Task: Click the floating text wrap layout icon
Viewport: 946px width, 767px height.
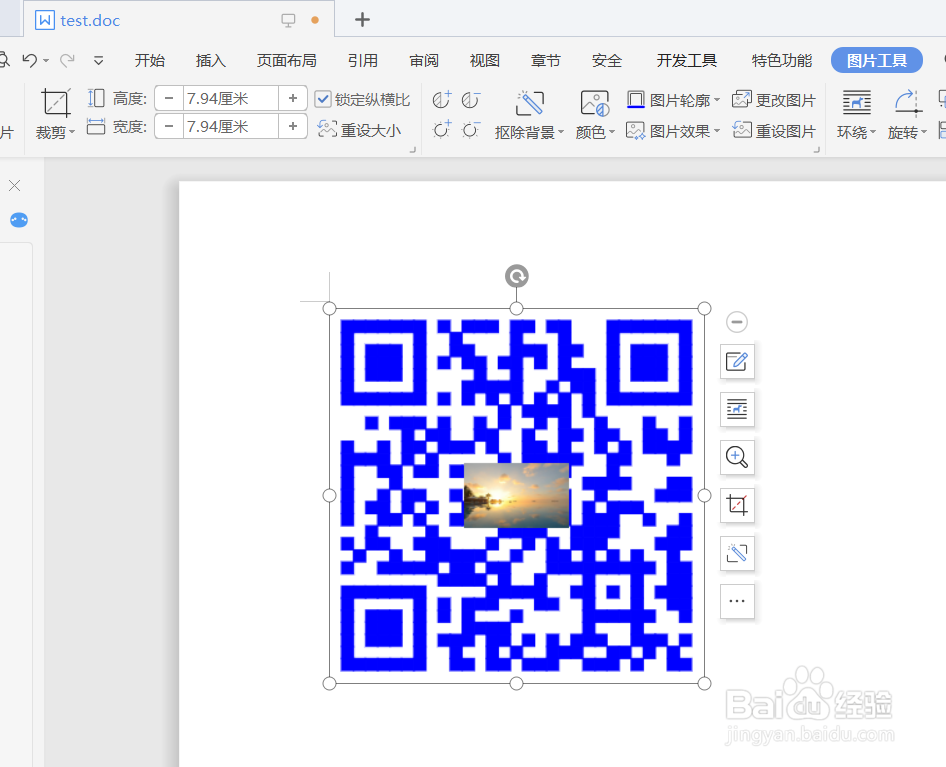Action: pyautogui.click(x=737, y=409)
